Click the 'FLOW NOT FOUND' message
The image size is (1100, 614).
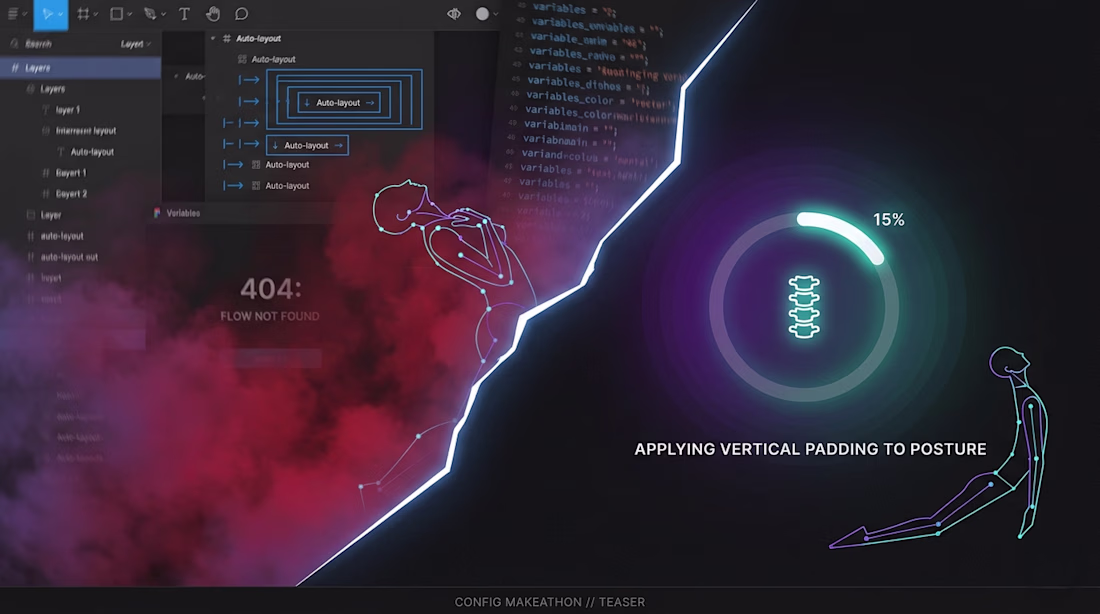(x=269, y=316)
